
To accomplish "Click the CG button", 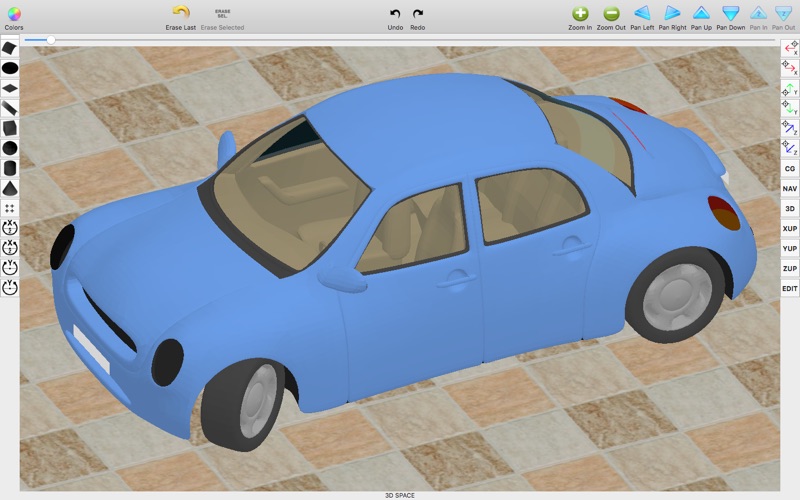I will (x=789, y=168).
